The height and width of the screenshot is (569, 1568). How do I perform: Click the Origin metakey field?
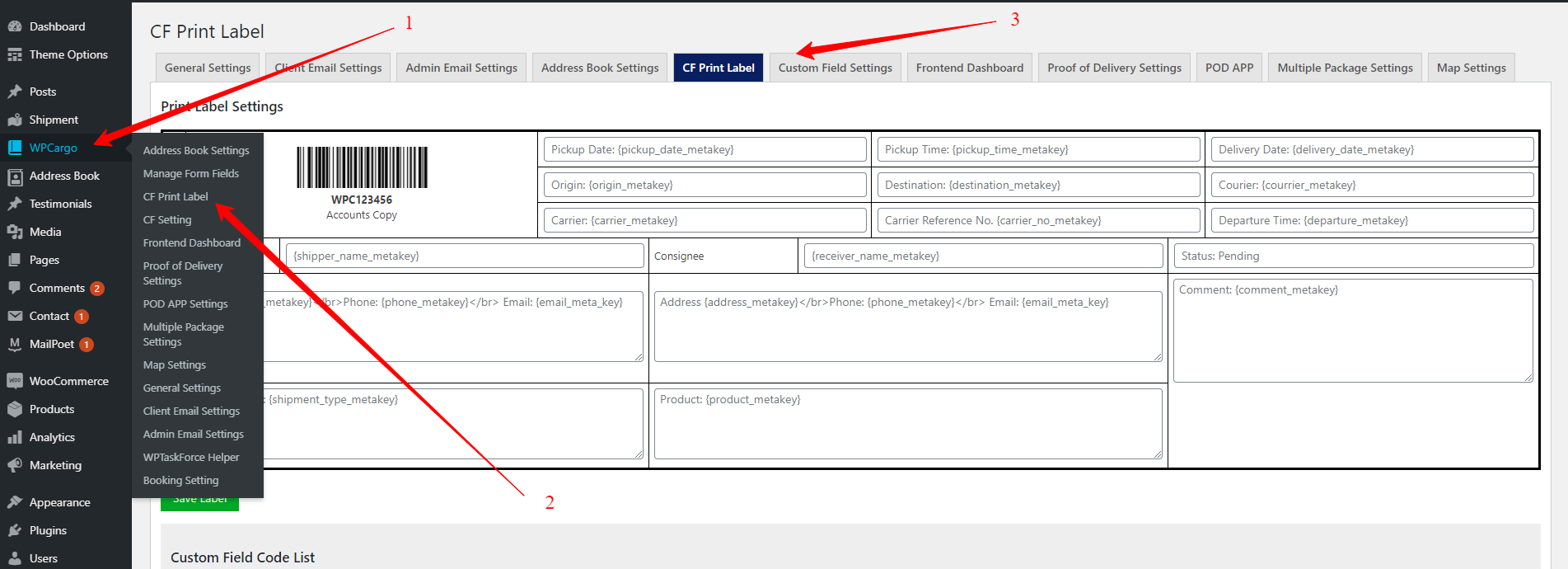704,185
